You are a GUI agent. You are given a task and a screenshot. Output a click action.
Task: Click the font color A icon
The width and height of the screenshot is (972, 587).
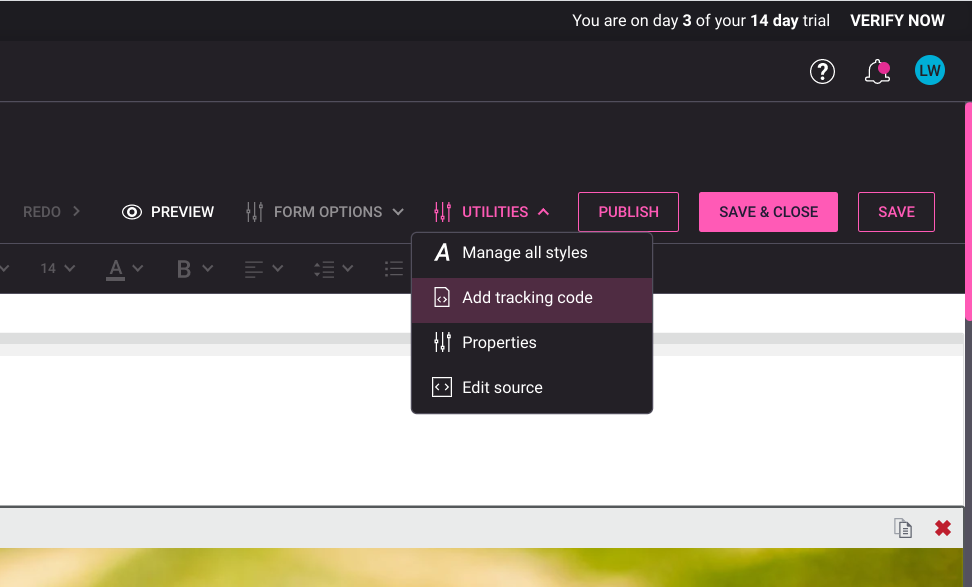pyautogui.click(x=115, y=269)
